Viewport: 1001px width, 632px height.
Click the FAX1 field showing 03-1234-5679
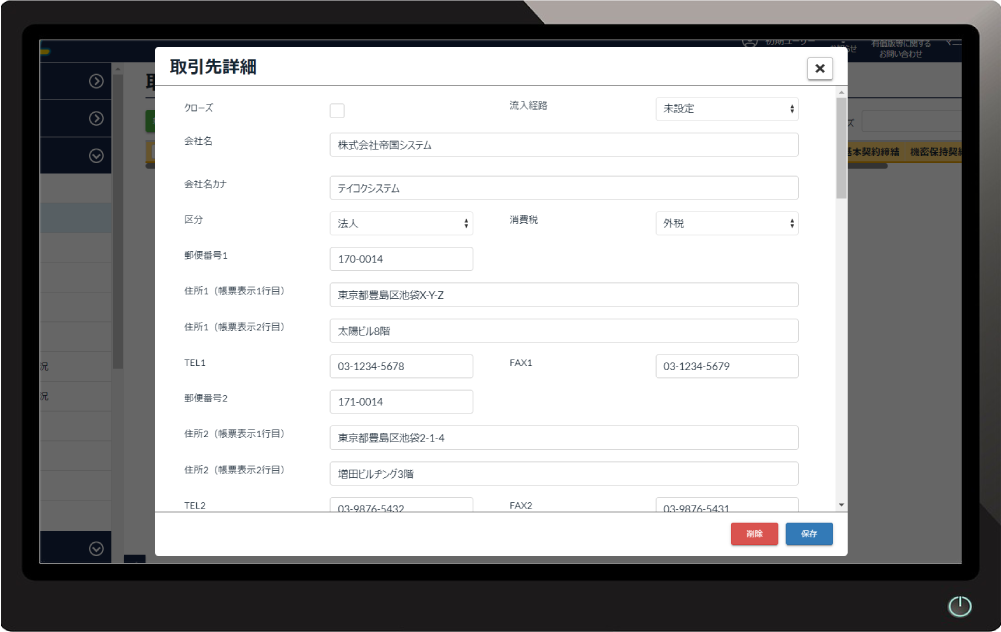pyautogui.click(x=726, y=366)
